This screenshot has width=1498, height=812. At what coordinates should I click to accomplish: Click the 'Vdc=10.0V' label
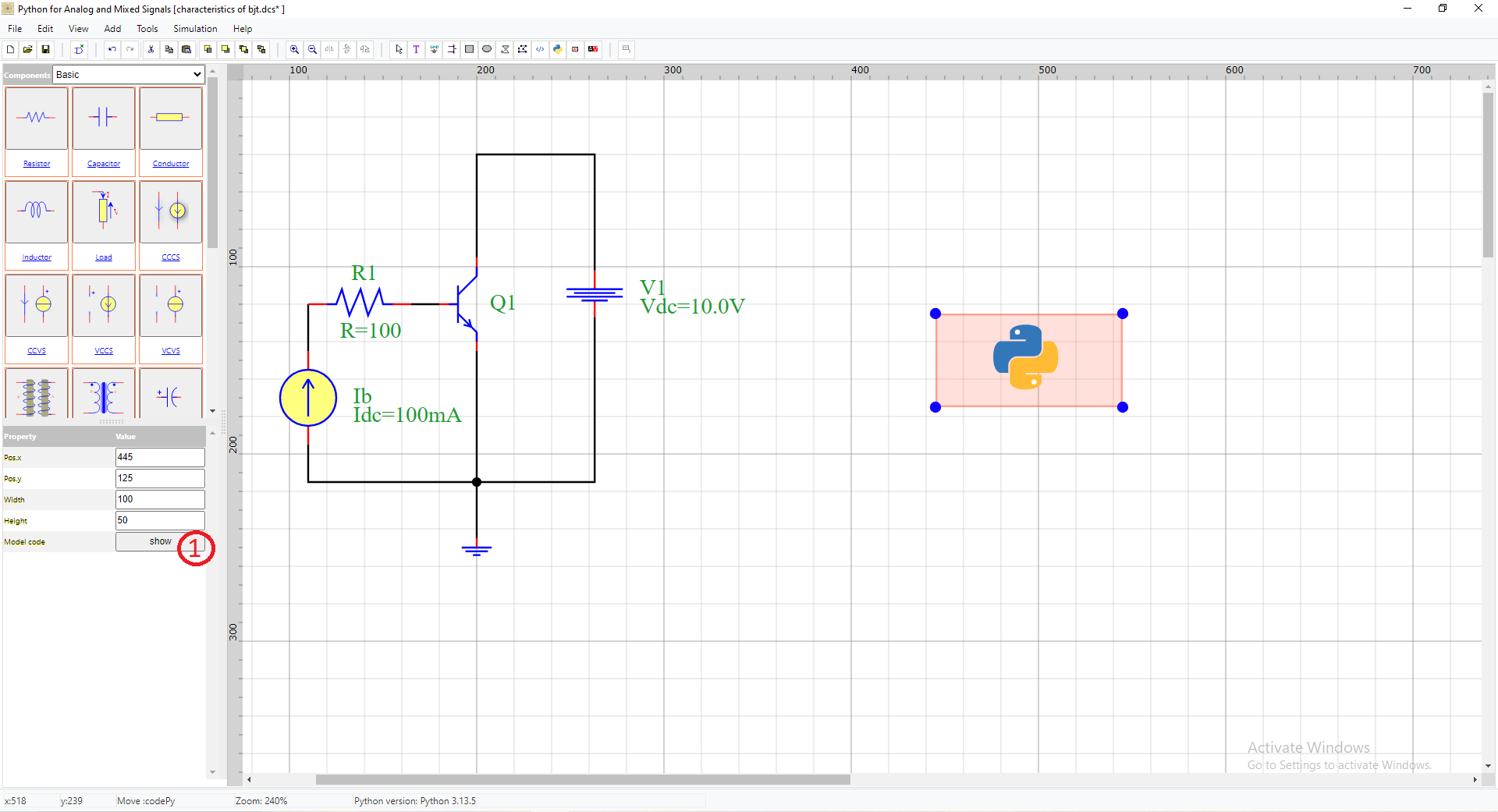click(693, 307)
